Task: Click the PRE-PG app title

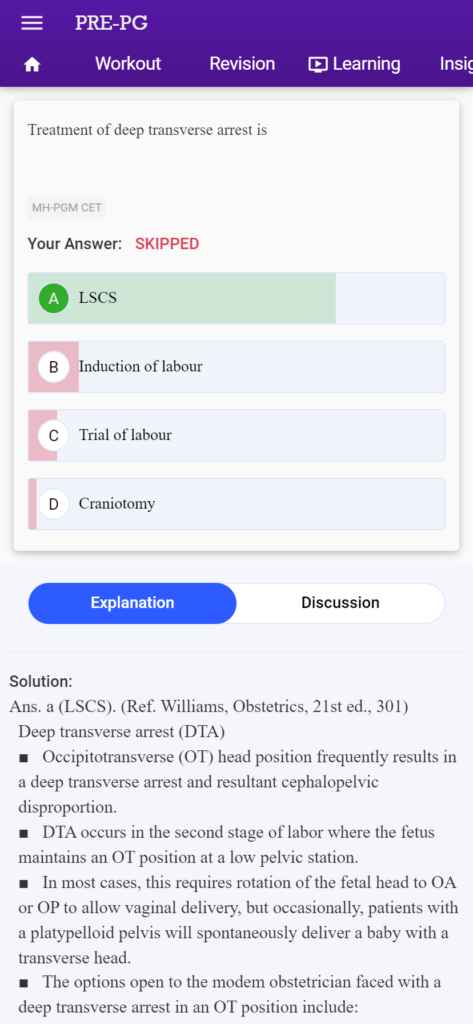Action: point(111,23)
